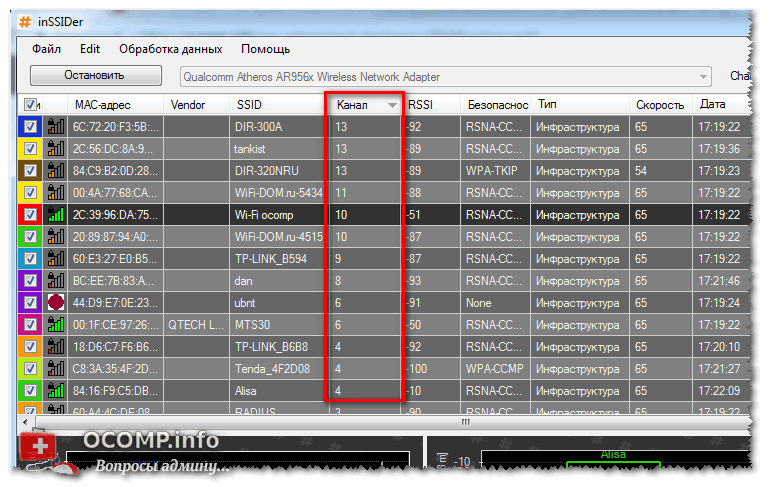
Task: Click signal strength icon for dan
Action: coord(55,281)
